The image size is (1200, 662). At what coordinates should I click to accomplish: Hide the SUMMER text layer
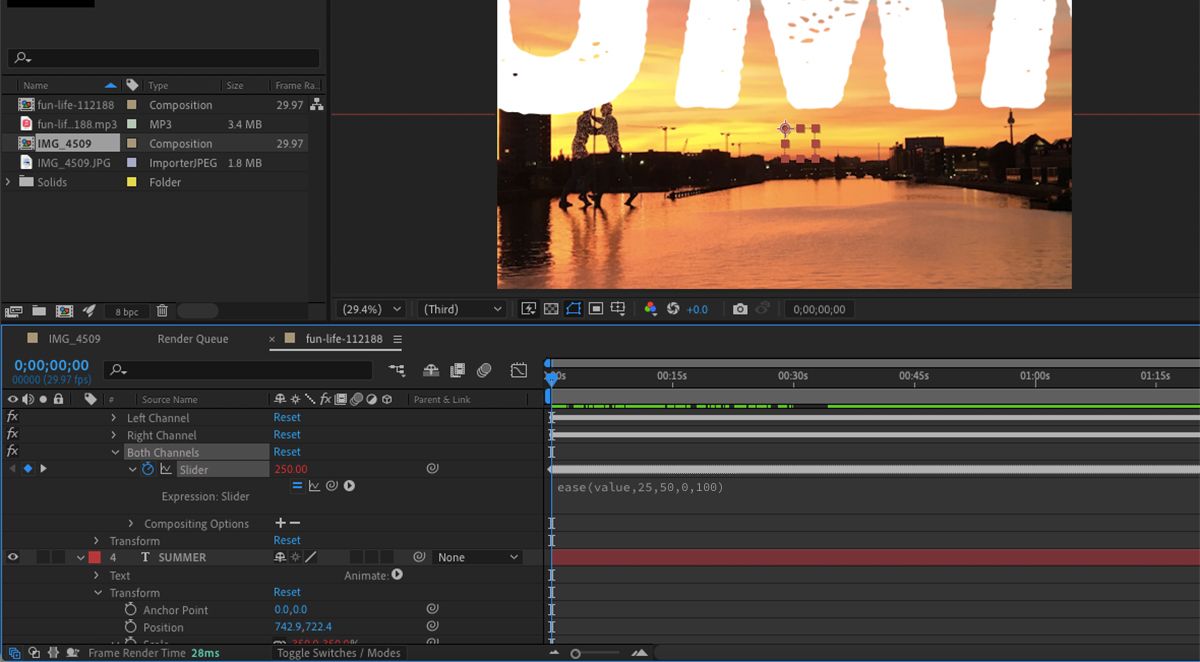click(12, 557)
